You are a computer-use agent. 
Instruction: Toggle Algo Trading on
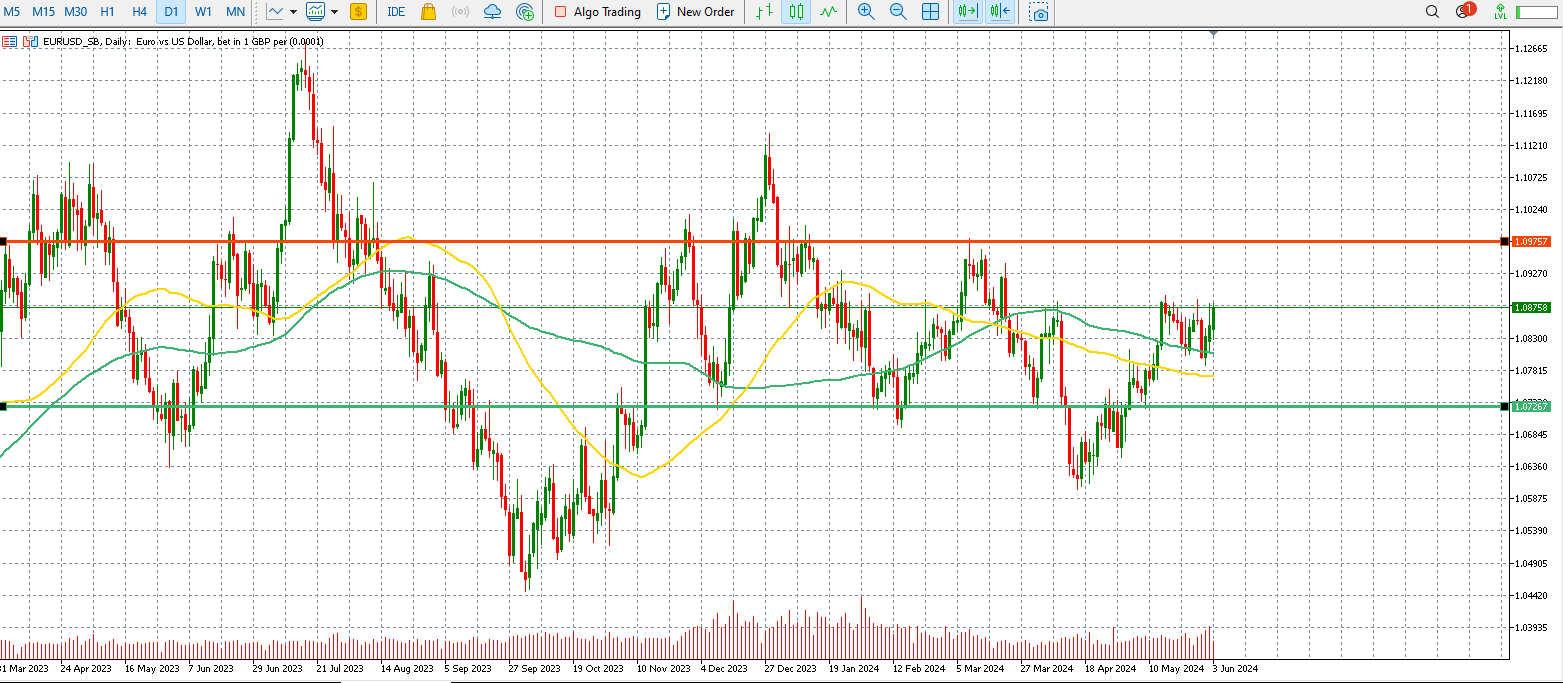click(598, 12)
